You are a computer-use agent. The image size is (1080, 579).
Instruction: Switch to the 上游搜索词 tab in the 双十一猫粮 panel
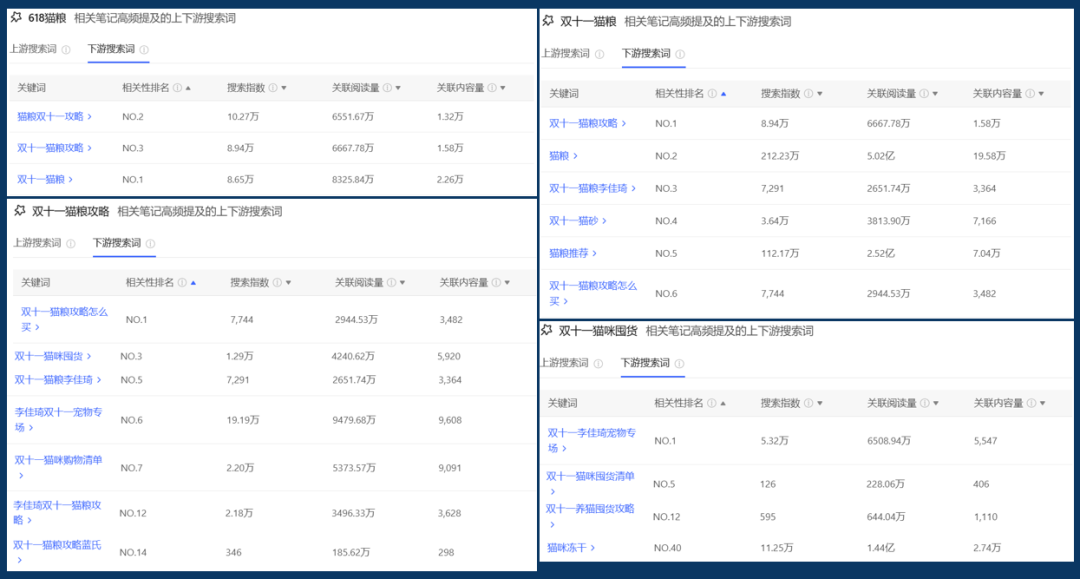[x=566, y=54]
